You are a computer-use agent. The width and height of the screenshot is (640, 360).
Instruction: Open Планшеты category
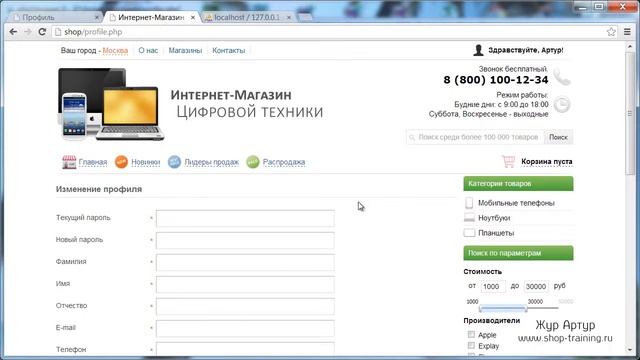click(x=496, y=233)
